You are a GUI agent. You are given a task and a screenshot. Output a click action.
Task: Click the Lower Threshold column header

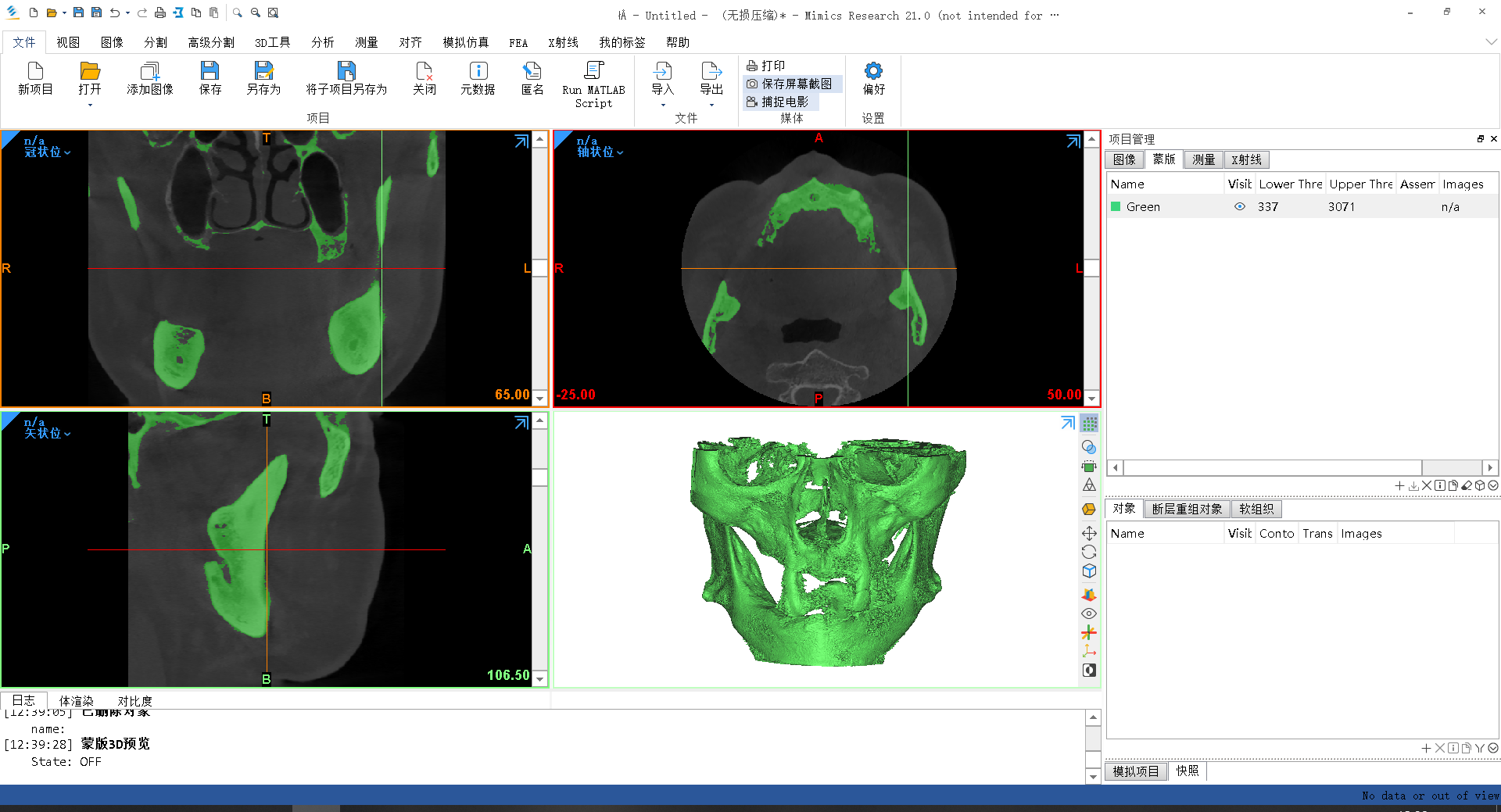click(x=1290, y=184)
